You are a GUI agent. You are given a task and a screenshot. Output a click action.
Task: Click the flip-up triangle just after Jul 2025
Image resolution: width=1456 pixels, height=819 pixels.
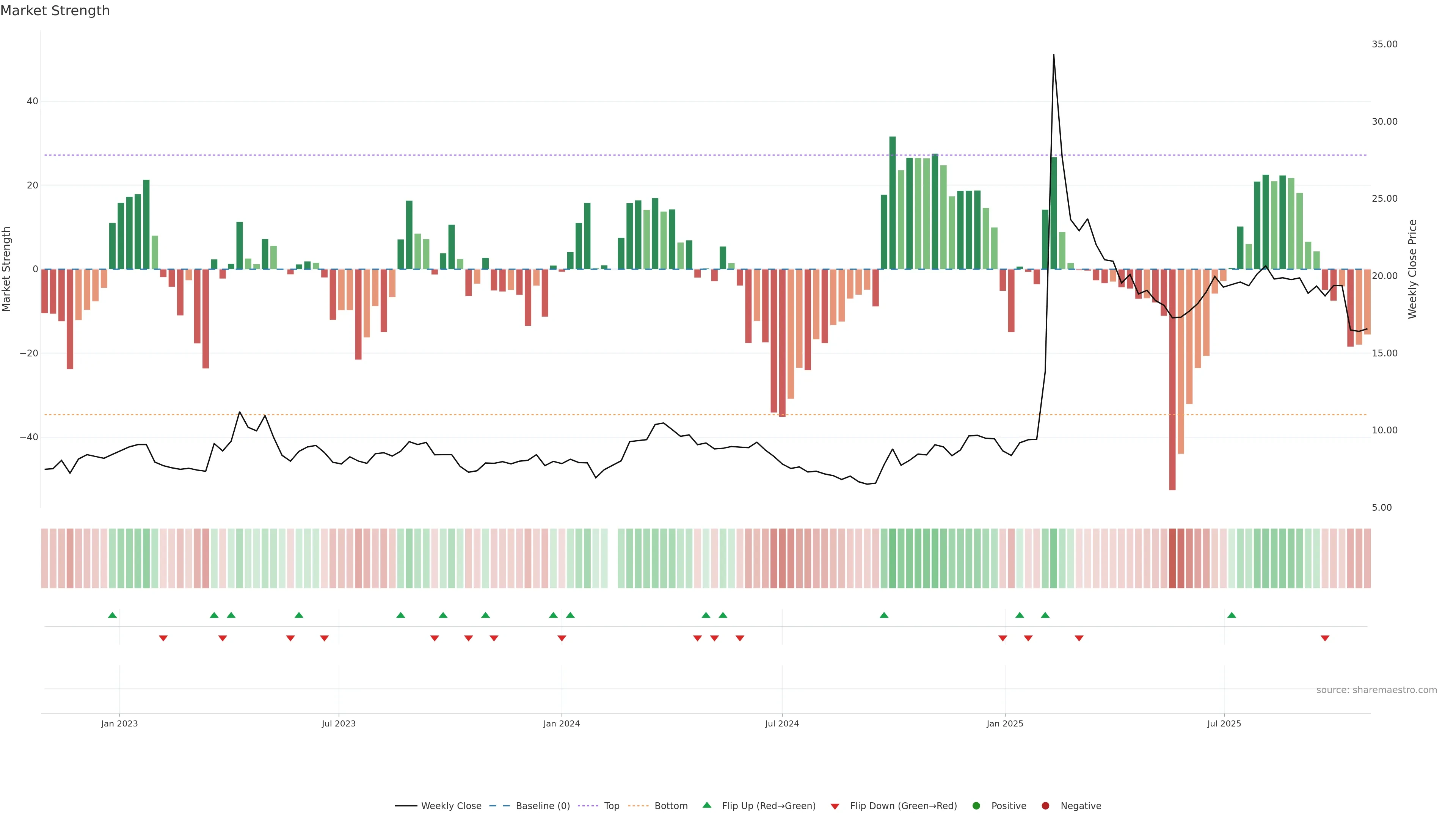tap(1232, 615)
